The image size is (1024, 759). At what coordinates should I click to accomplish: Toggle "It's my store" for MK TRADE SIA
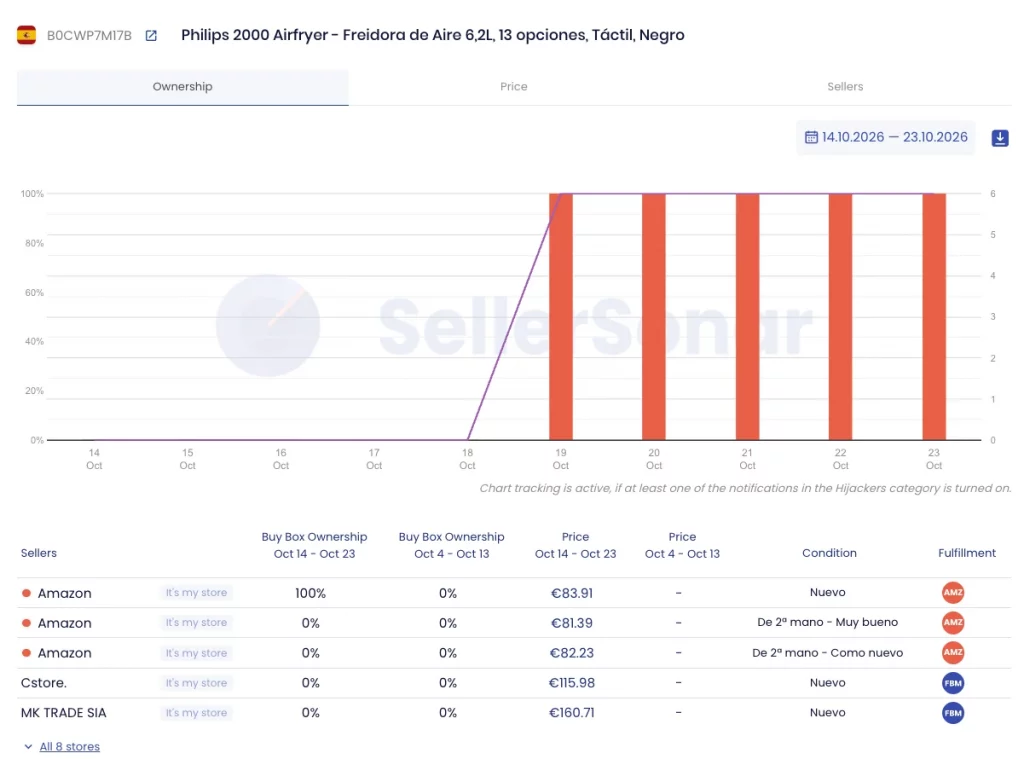(x=196, y=713)
